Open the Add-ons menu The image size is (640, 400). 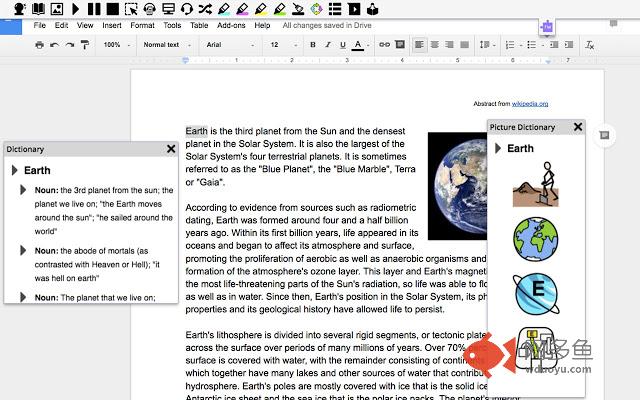(231, 25)
